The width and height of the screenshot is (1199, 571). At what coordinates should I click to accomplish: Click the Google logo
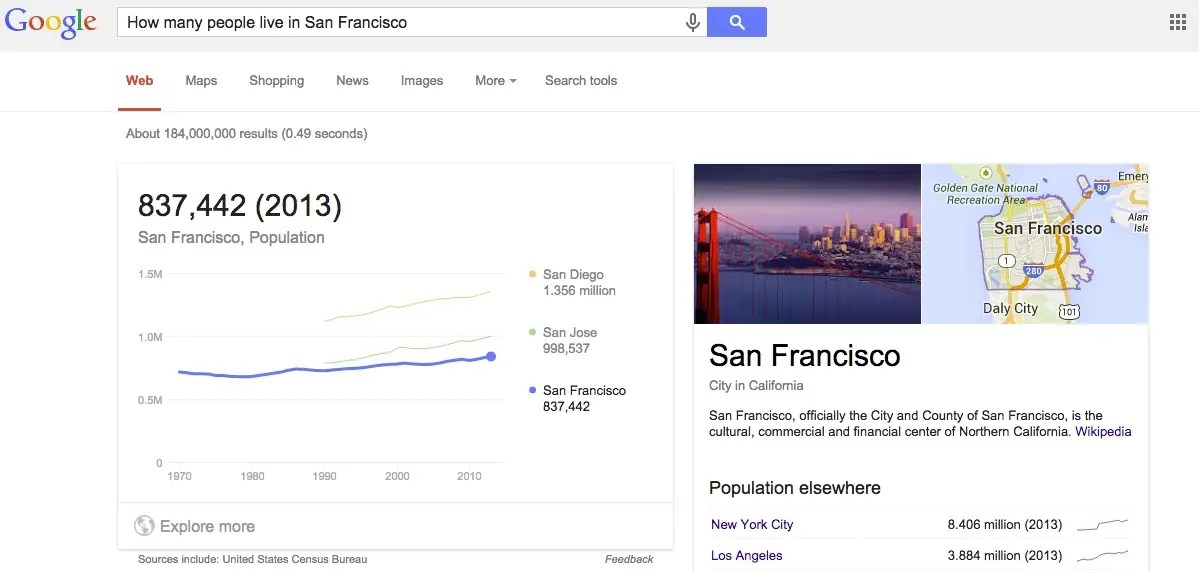click(x=50, y=23)
